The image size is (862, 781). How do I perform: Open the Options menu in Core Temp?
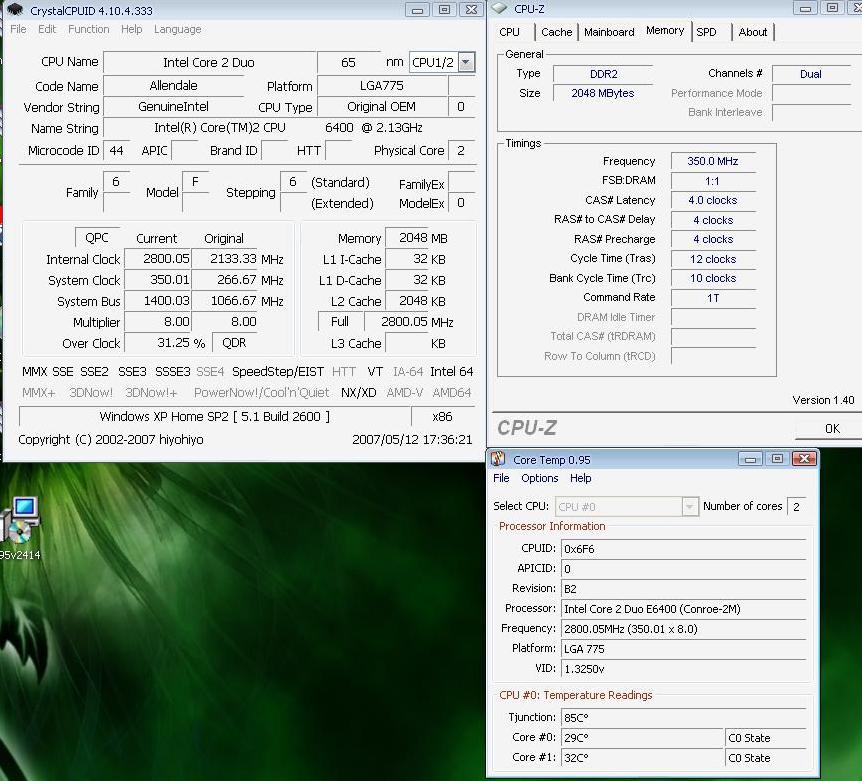540,479
